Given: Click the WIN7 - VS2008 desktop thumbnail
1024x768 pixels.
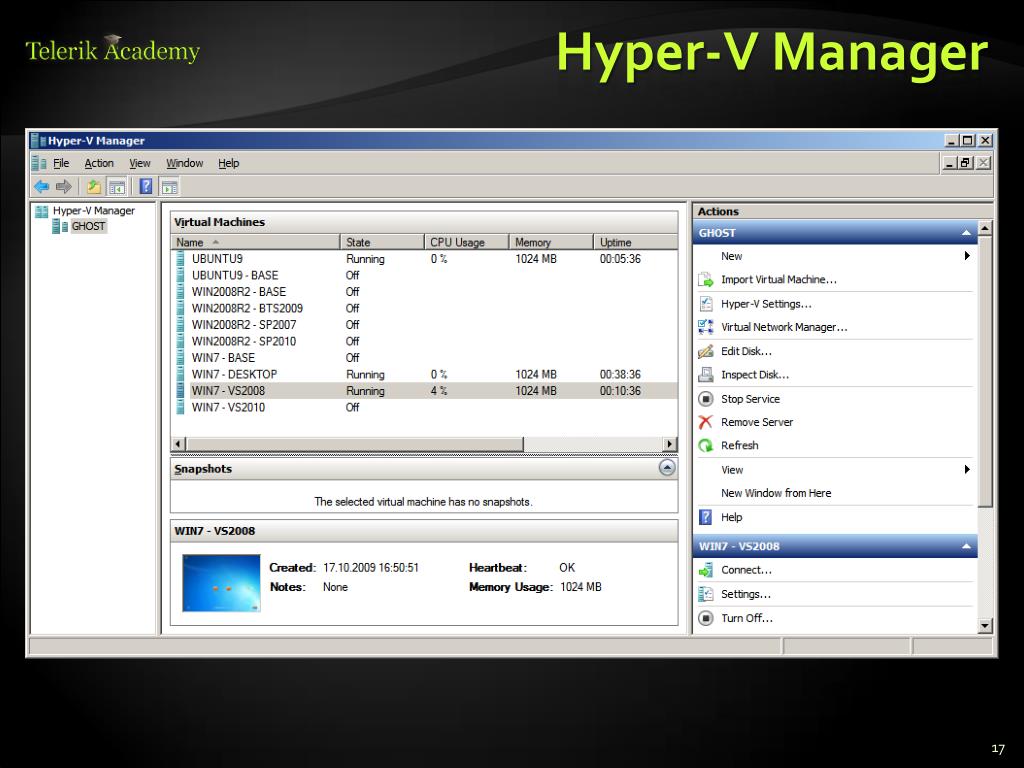Looking at the screenshot, I should (221, 583).
